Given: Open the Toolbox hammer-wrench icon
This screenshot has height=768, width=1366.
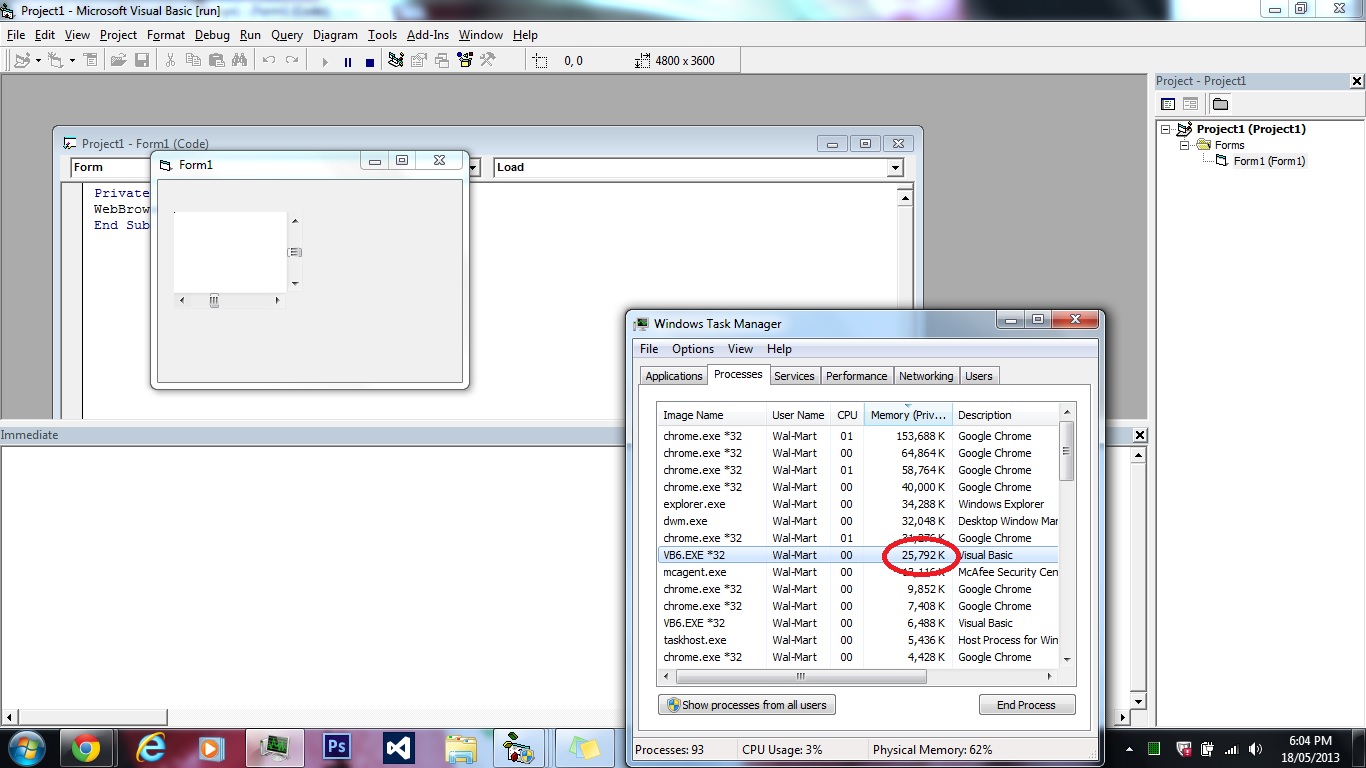Looking at the screenshot, I should 488,61.
